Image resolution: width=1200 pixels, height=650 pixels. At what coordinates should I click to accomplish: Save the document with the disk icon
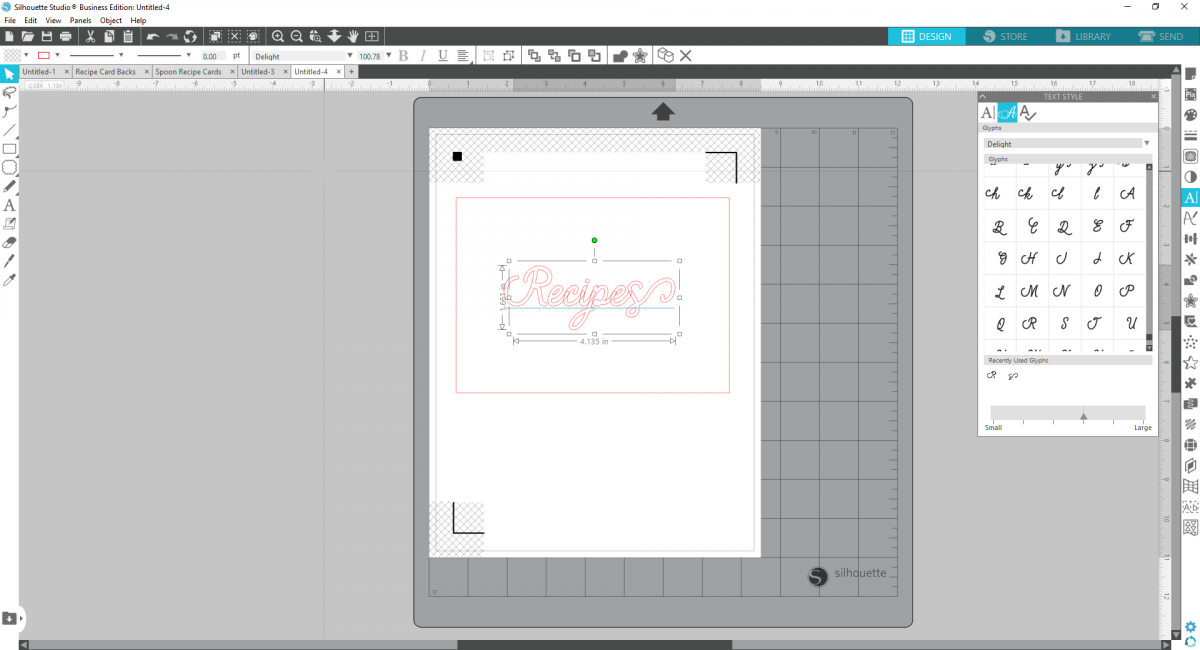pos(47,37)
